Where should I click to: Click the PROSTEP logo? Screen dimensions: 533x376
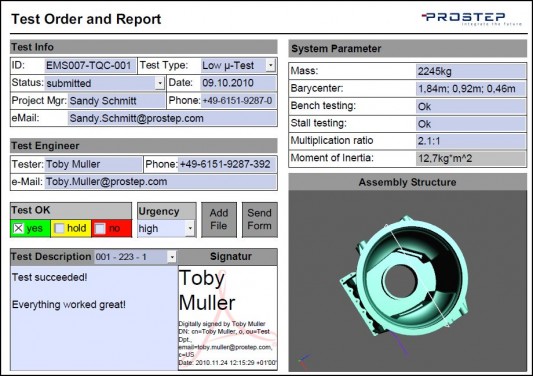click(471, 19)
